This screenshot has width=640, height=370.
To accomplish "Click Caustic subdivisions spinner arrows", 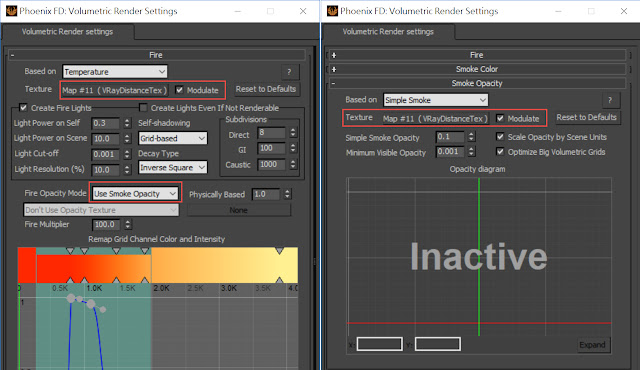I will 293,164.
